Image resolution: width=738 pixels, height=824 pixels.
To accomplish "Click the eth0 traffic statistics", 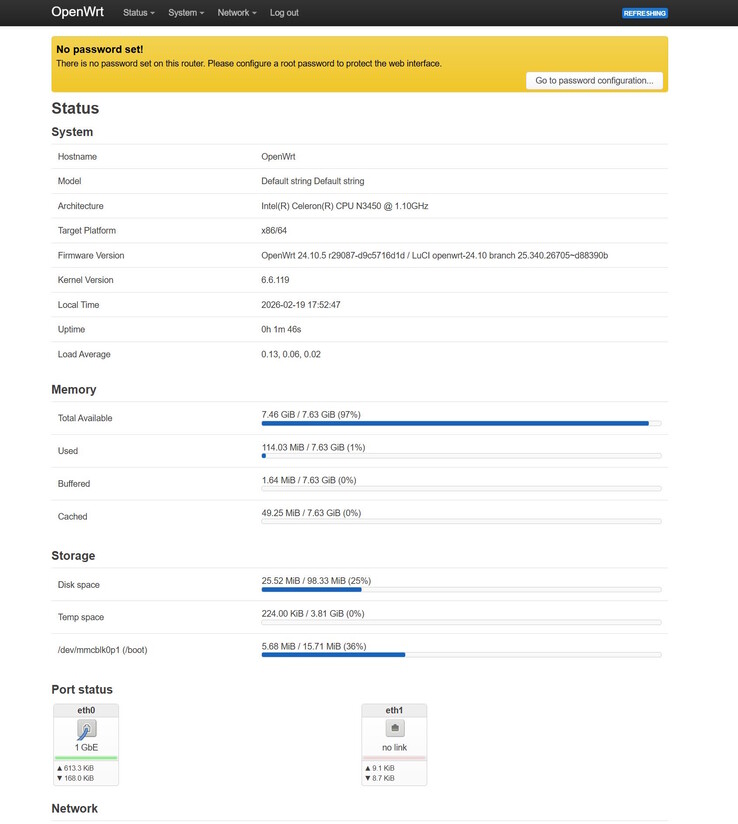I will tap(78, 772).
